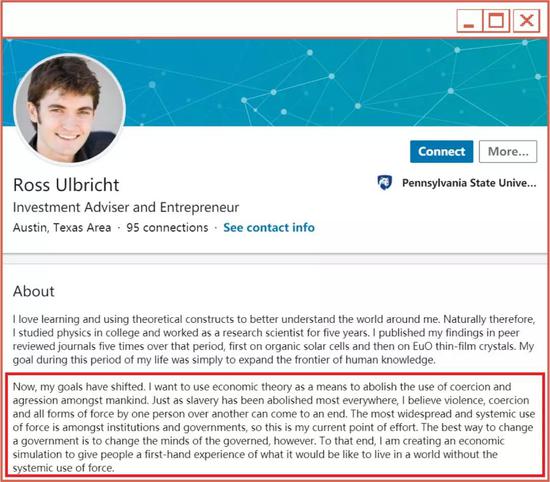The width and height of the screenshot is (550, 482).
Task: Select the Ross Ulbricht name heading
Action: coord(66,185)
